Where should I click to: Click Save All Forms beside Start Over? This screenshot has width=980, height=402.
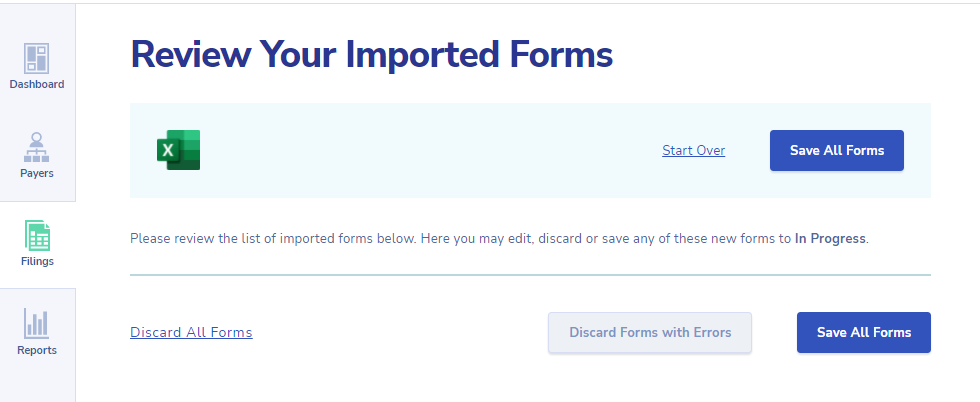(x=837, y=150)
